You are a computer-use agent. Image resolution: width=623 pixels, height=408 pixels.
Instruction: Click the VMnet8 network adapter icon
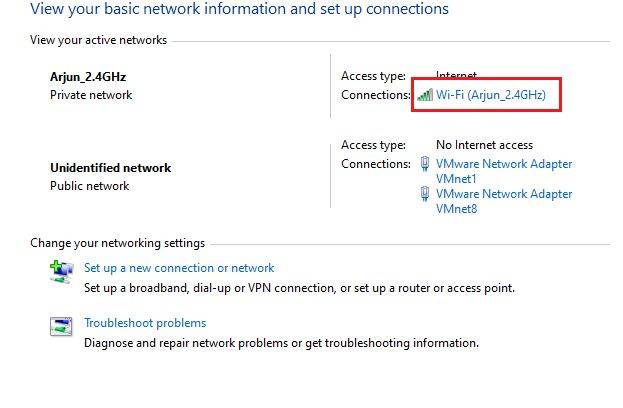click(426, 194)
